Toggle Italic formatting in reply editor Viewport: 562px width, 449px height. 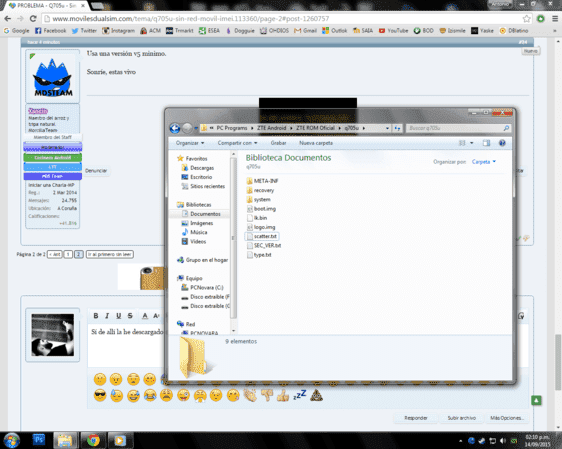(x=107, y=316)
